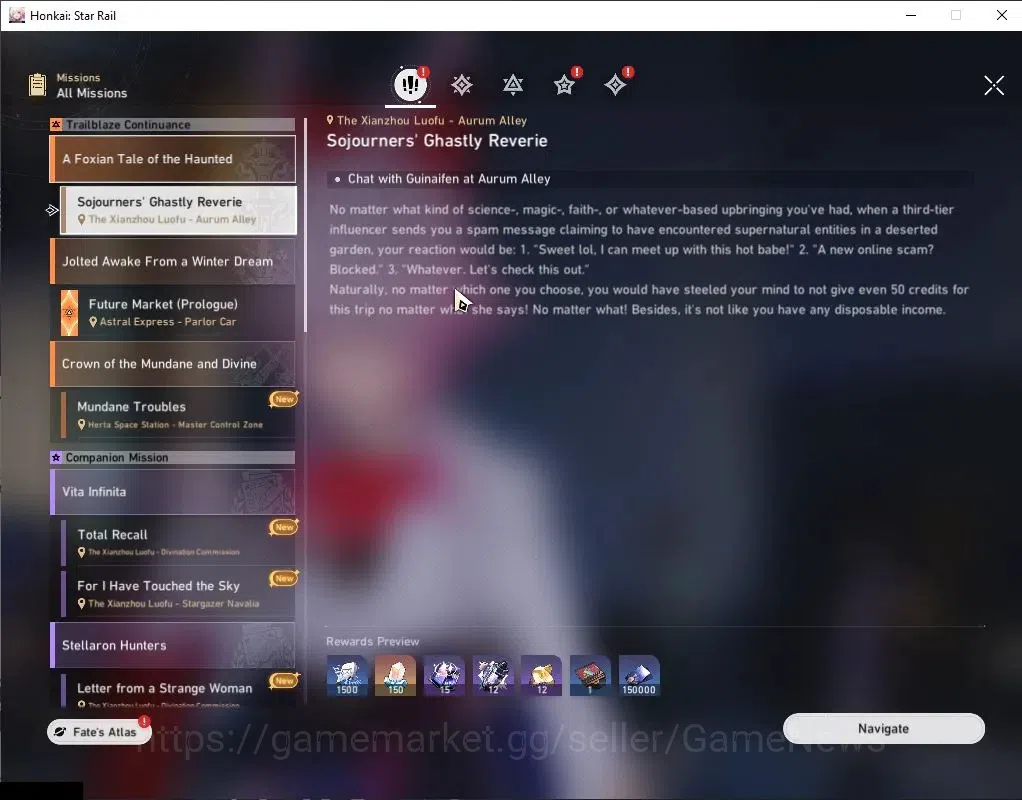1022x800 pixels.
Task: Click the 150 Stellar Jade reward icon
Action: click(x=396, y=676)
